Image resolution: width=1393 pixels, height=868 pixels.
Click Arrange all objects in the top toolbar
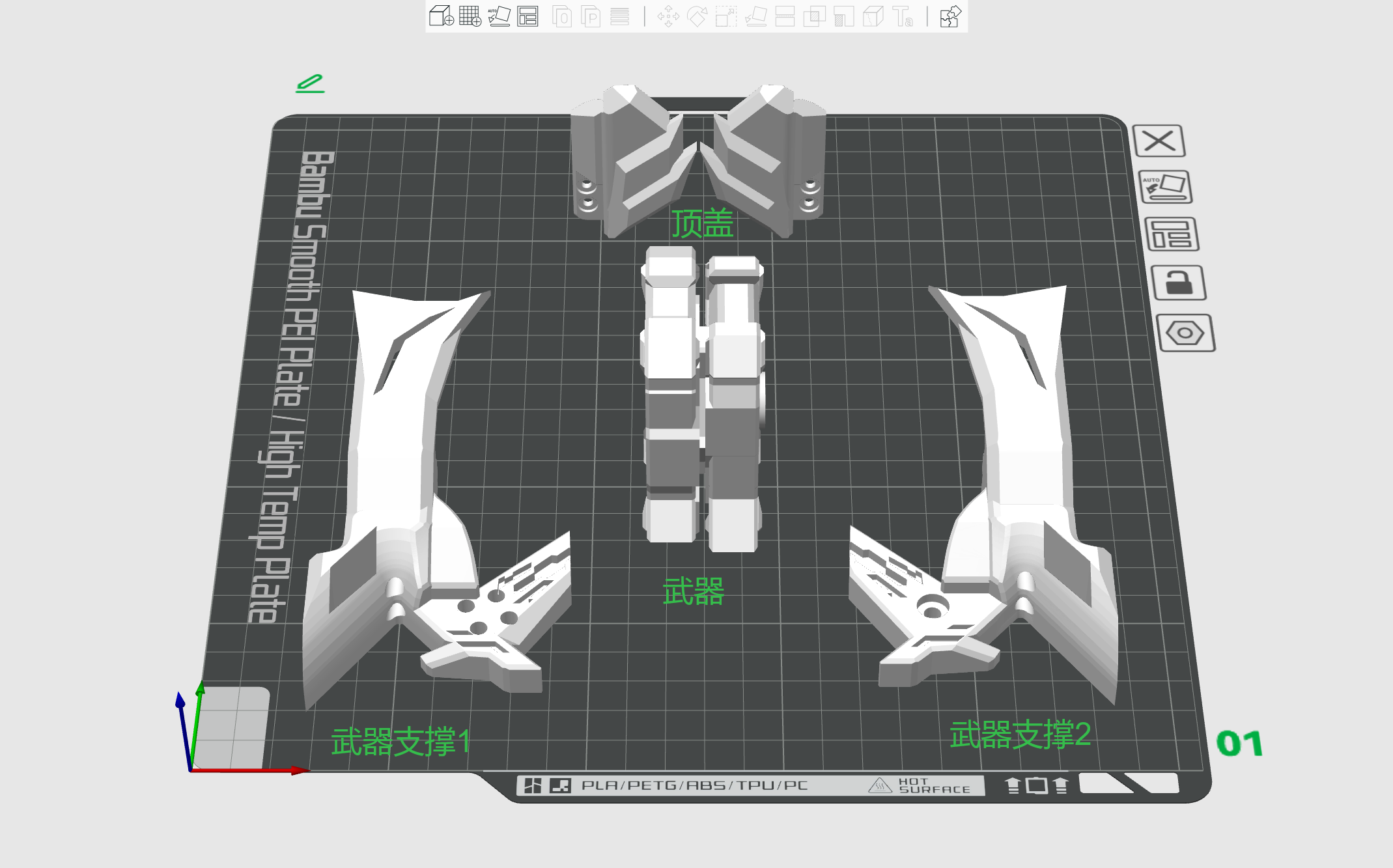pyautogui.click(x=528, y=16)
